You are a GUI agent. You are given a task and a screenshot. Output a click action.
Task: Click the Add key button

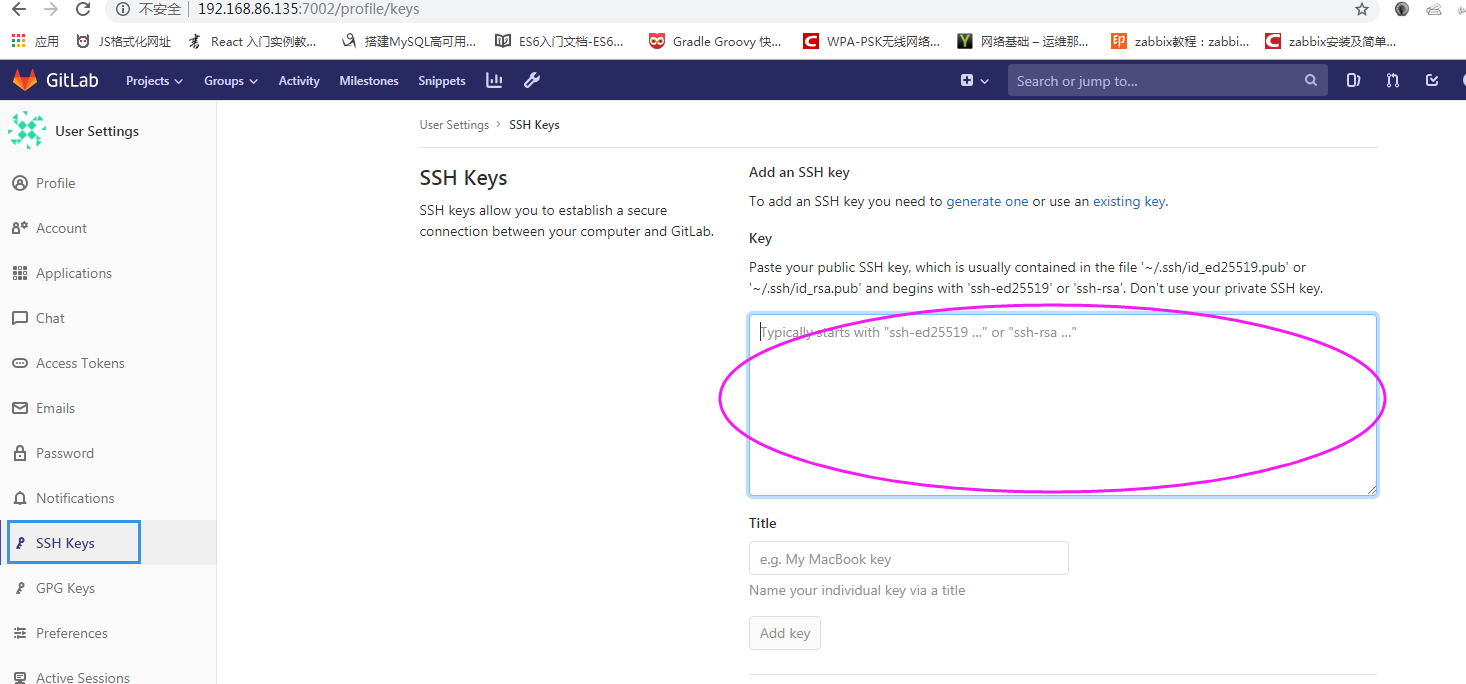(x=784, y=632)
